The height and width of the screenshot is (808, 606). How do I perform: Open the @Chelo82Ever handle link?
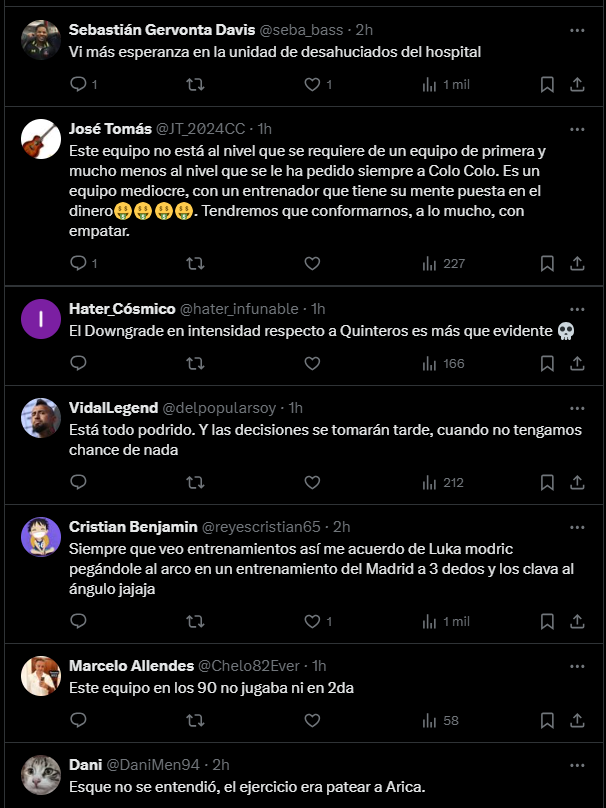[x=248, y=666]
